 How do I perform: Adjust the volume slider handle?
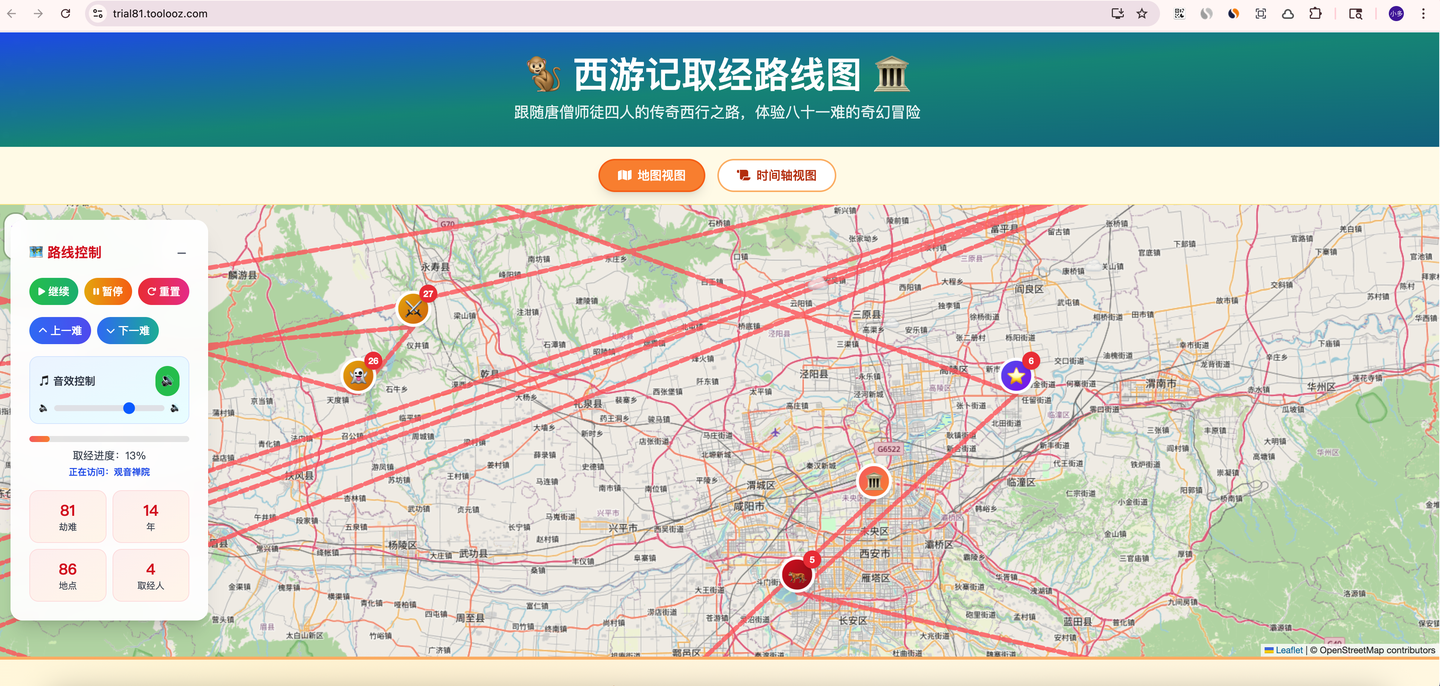click(x=128, y=408)
